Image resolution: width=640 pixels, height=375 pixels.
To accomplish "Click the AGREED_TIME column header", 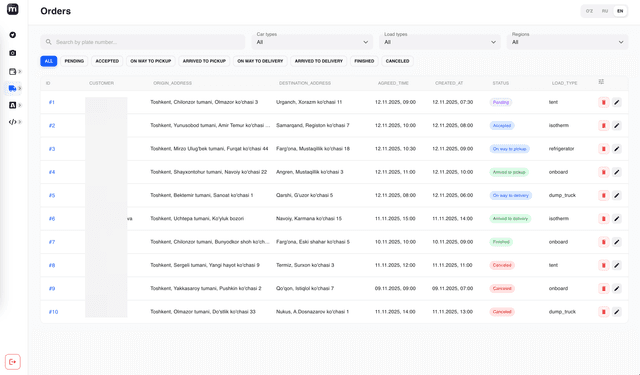I will point(393,83).
